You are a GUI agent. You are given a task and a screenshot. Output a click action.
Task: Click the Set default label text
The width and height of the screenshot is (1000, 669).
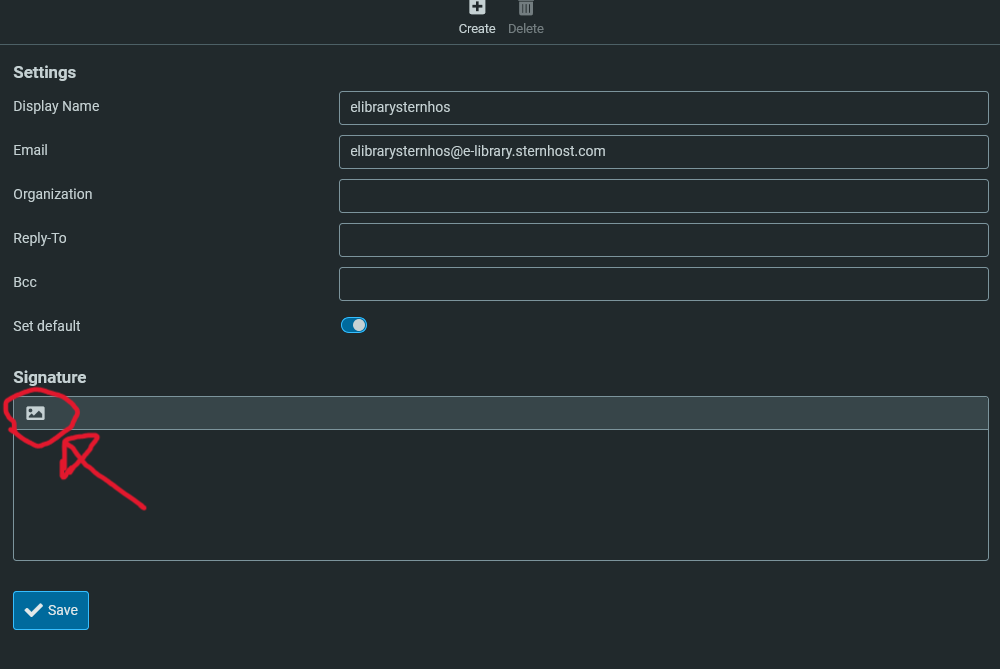pyautogui.click(x=47, y=326)
